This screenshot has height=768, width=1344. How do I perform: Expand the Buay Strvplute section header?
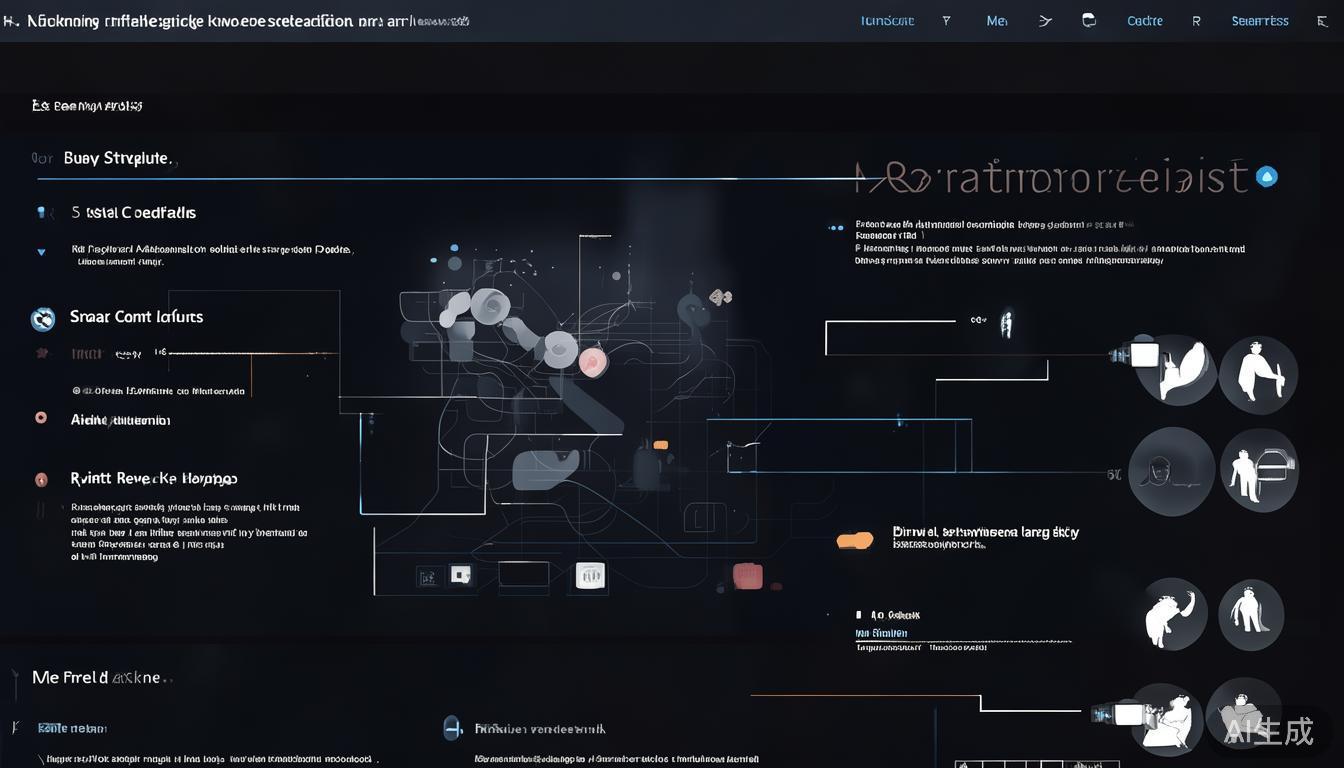pos(116,158)
